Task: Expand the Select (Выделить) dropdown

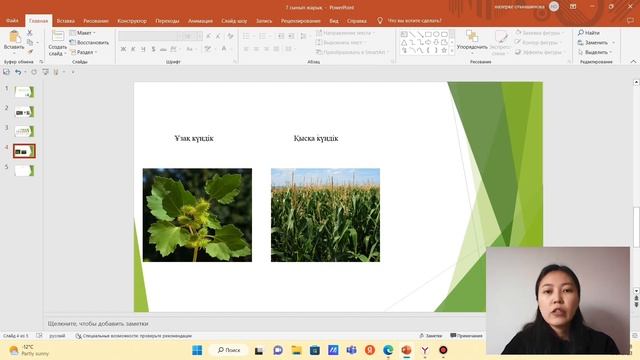Action: coord(596,52)
